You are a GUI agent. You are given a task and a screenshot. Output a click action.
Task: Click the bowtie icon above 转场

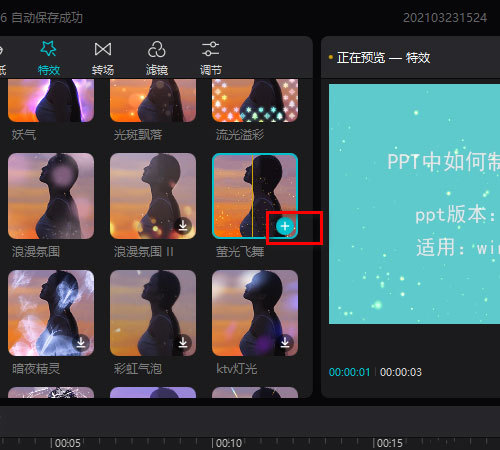point(103,49)
